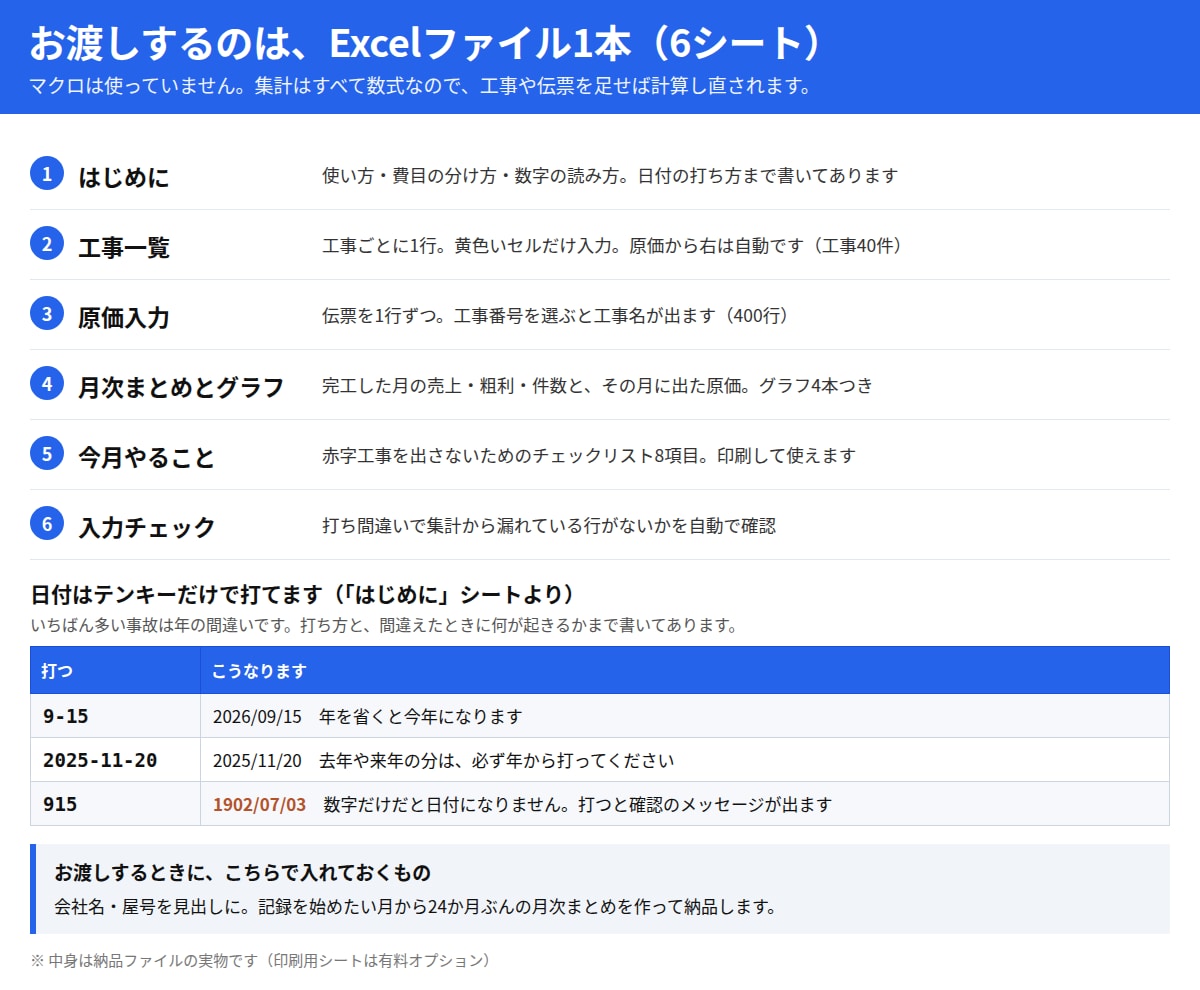
Task: Click the number 5 circle badge
Action: coord(47,453)
